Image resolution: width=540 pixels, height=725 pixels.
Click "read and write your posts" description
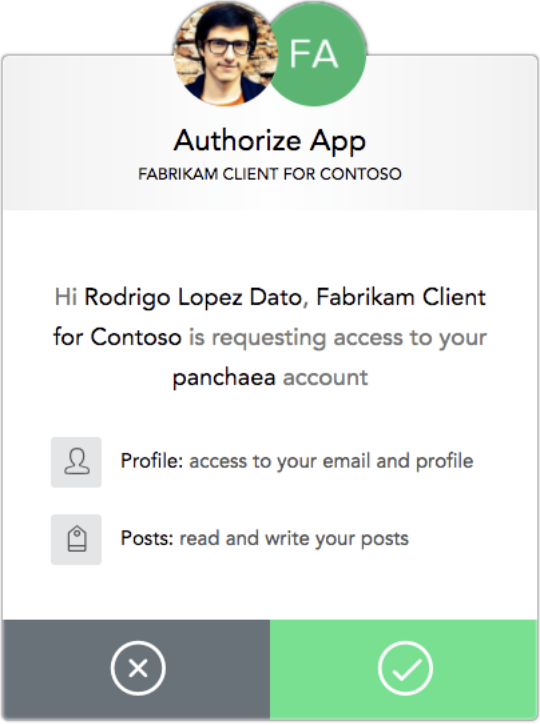294,539
